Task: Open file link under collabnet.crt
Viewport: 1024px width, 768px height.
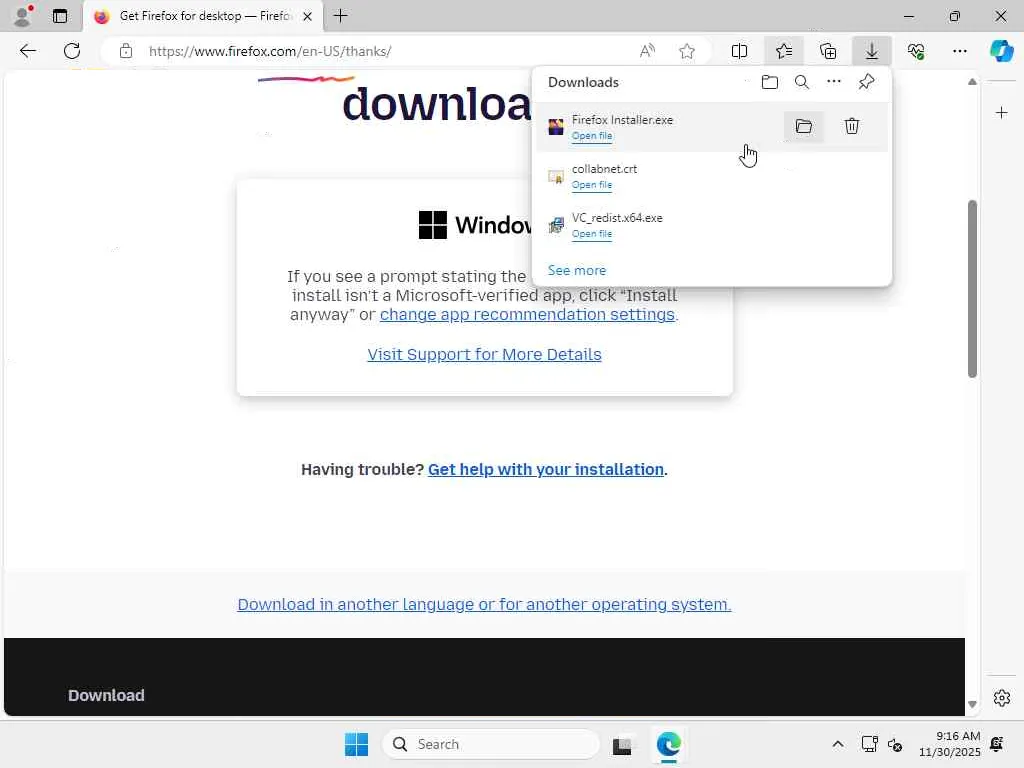Action: tap(592, 185)
